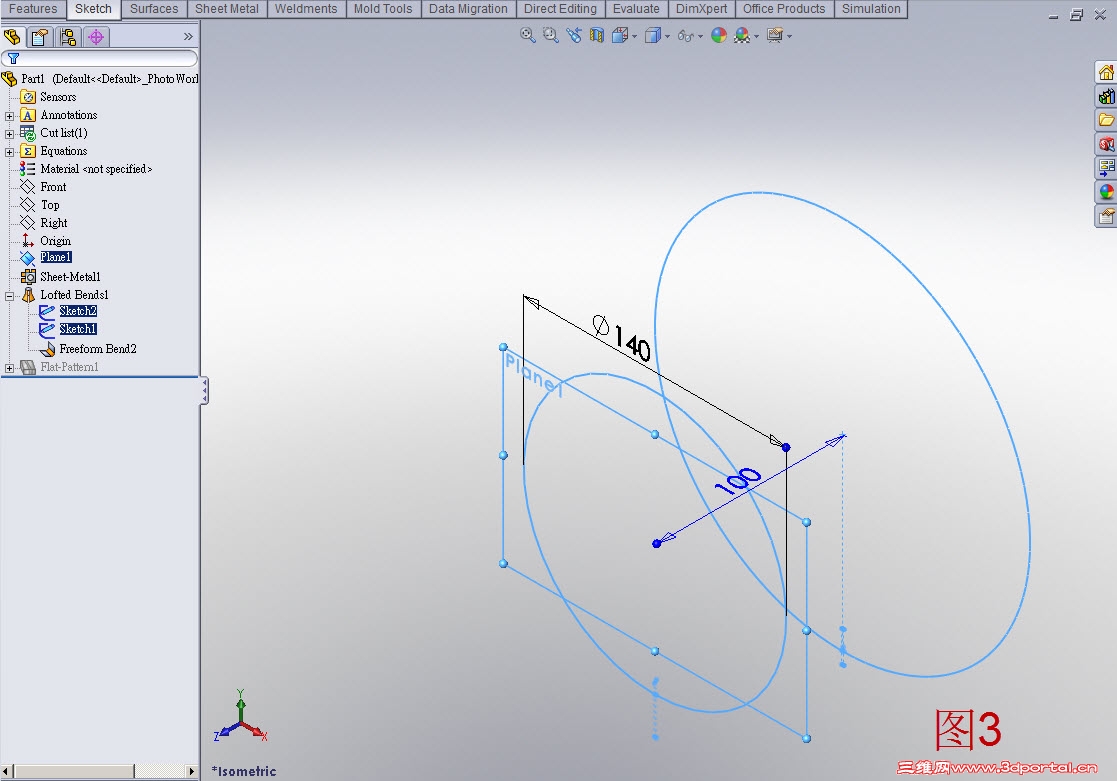Open the Hide/Show Items dropdown arrow
The height and width of the screenshot is (781, 1117).
700,36
